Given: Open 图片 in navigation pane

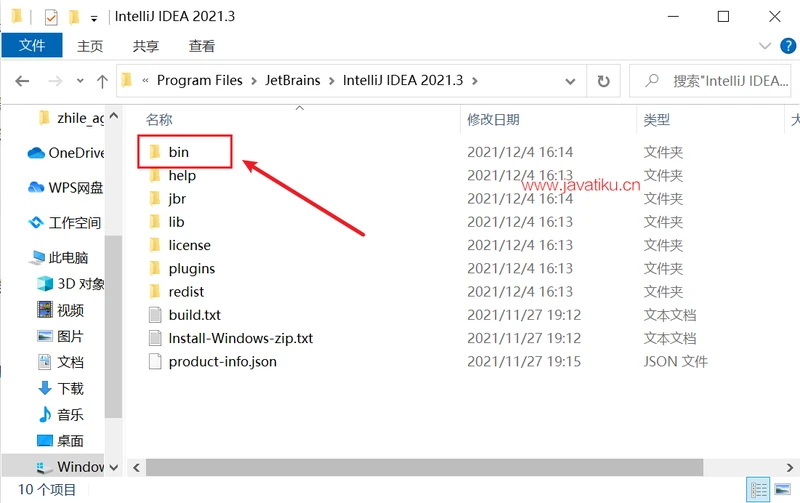Looking at the screenshot, I should click(x=60, y=336).
